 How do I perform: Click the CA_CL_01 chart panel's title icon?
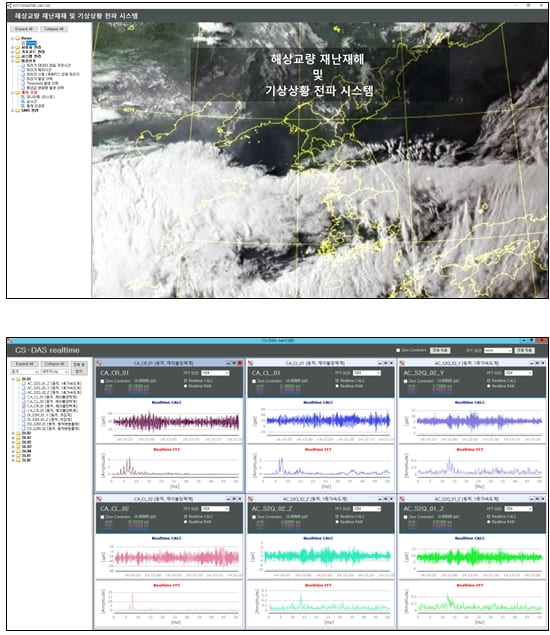(250, 363)
